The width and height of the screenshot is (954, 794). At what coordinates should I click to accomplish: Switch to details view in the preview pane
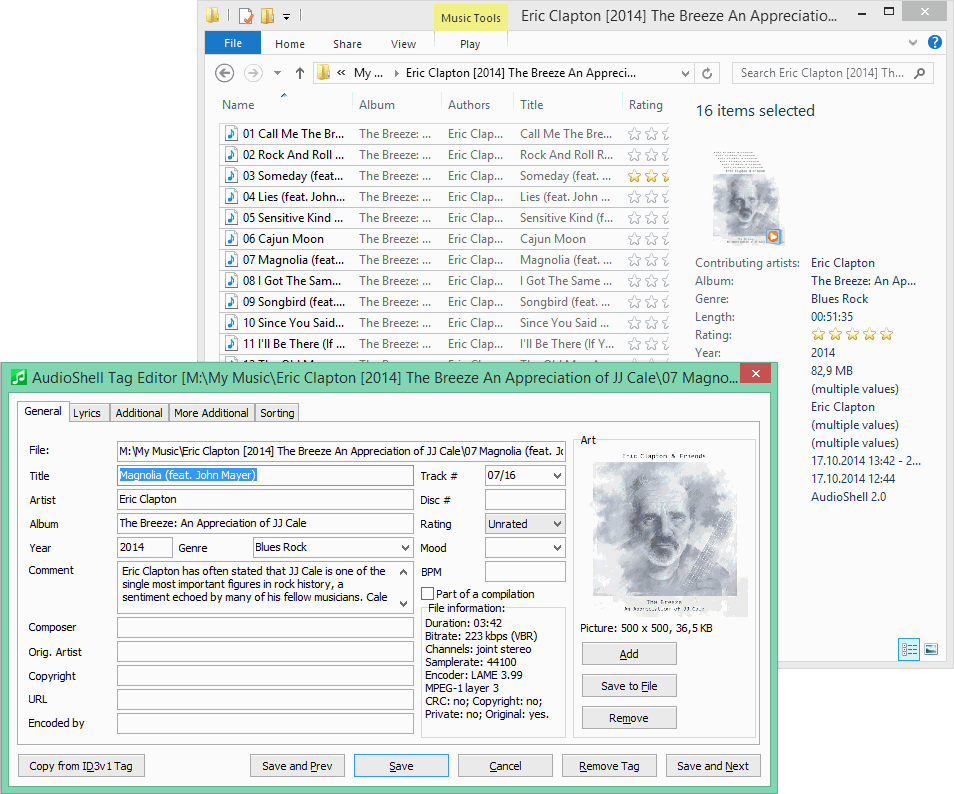[x=908, y=649]
